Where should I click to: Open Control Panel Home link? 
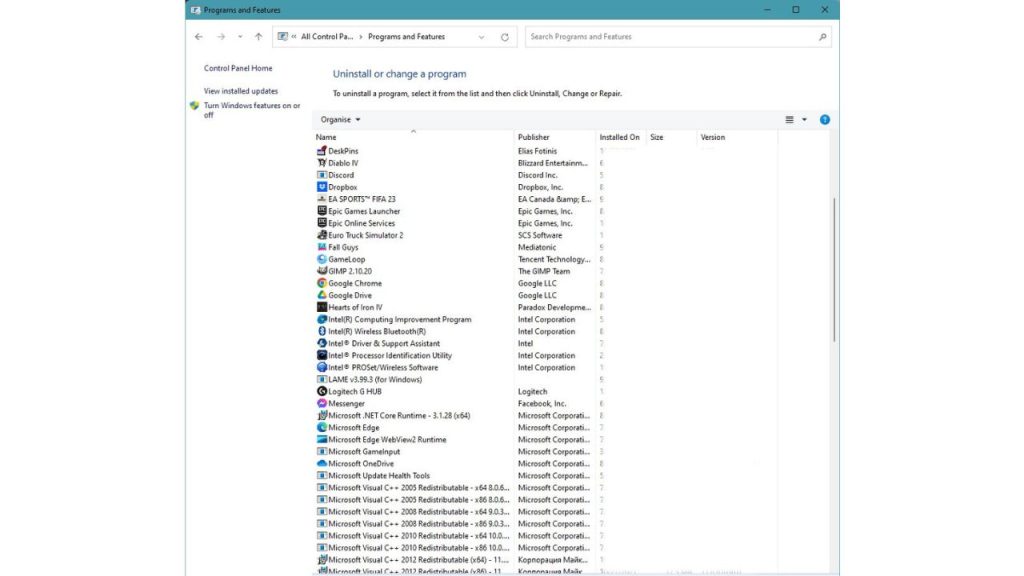238,68
